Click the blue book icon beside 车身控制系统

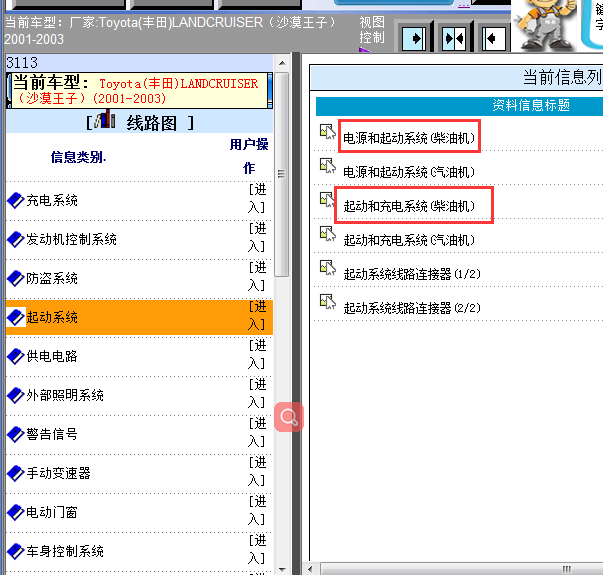[16, 551]
